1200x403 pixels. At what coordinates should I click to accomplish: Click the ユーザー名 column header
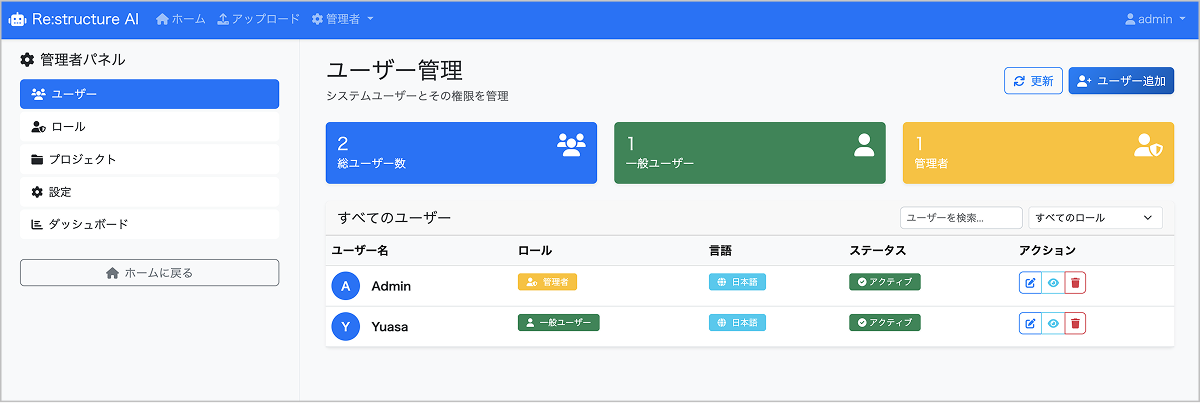pyautogui.click(x=360, y=250)
